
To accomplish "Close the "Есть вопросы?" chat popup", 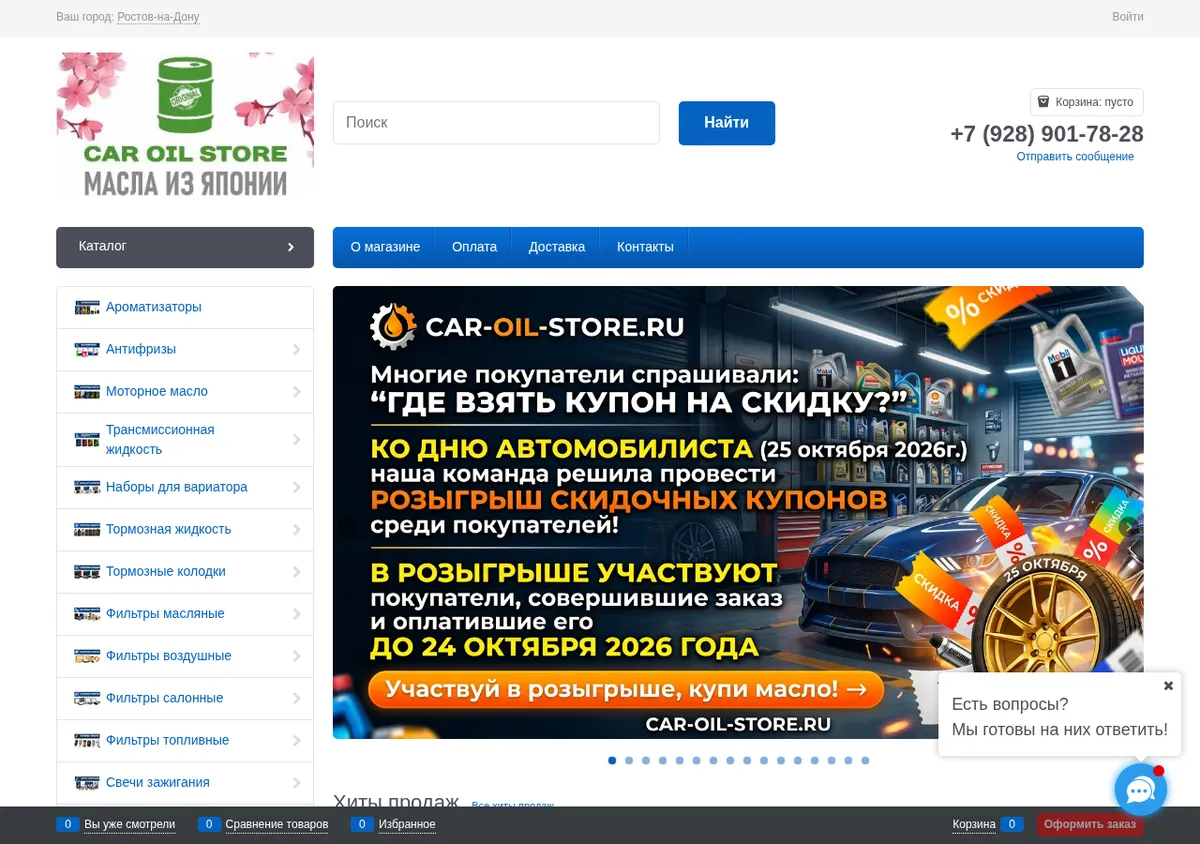I will point(1168,686).
